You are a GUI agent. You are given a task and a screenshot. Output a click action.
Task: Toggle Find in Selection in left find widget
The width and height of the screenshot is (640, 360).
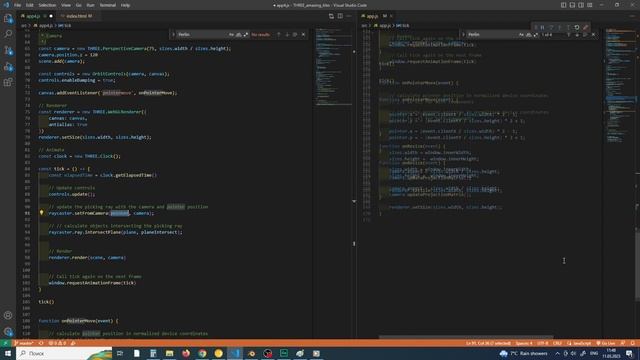coord(295,35)
